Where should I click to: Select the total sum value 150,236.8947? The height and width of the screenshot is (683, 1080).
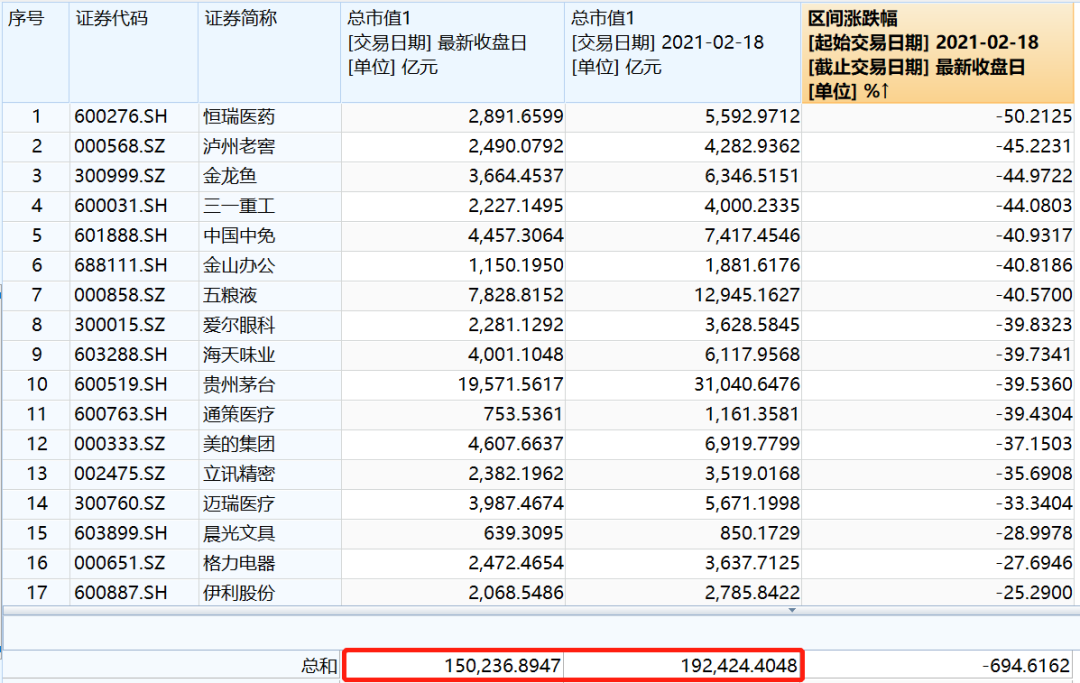pos(456,666)
